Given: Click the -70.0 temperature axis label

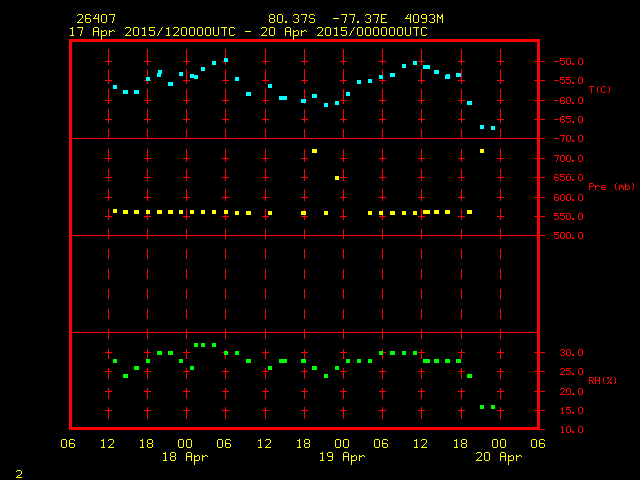Looking at the screenshot, I should (x=568, y=139).
